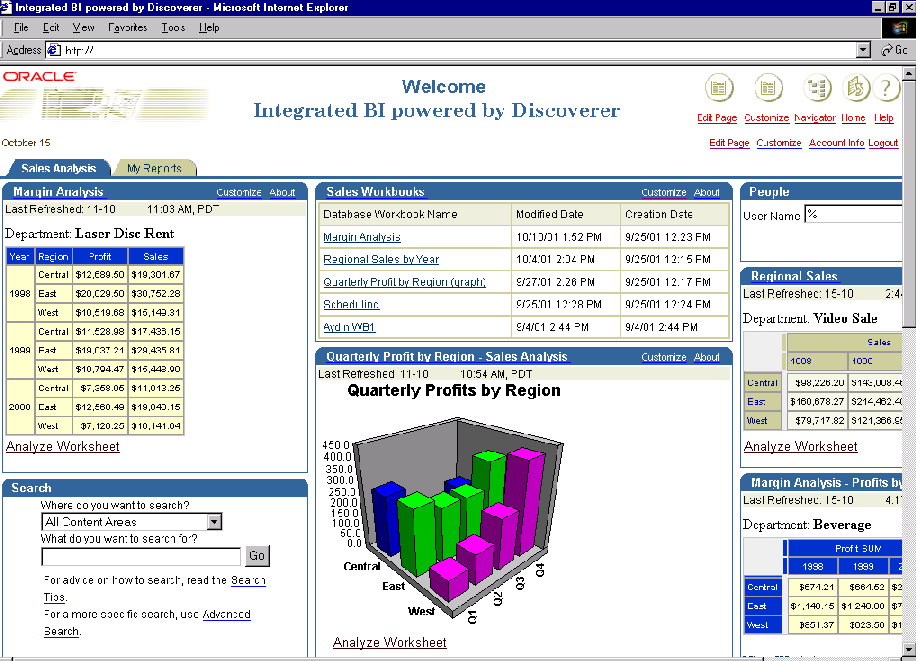Open the Help question mark icon
Viewport: 916px width, 661px height.
[x=886, y=88]
